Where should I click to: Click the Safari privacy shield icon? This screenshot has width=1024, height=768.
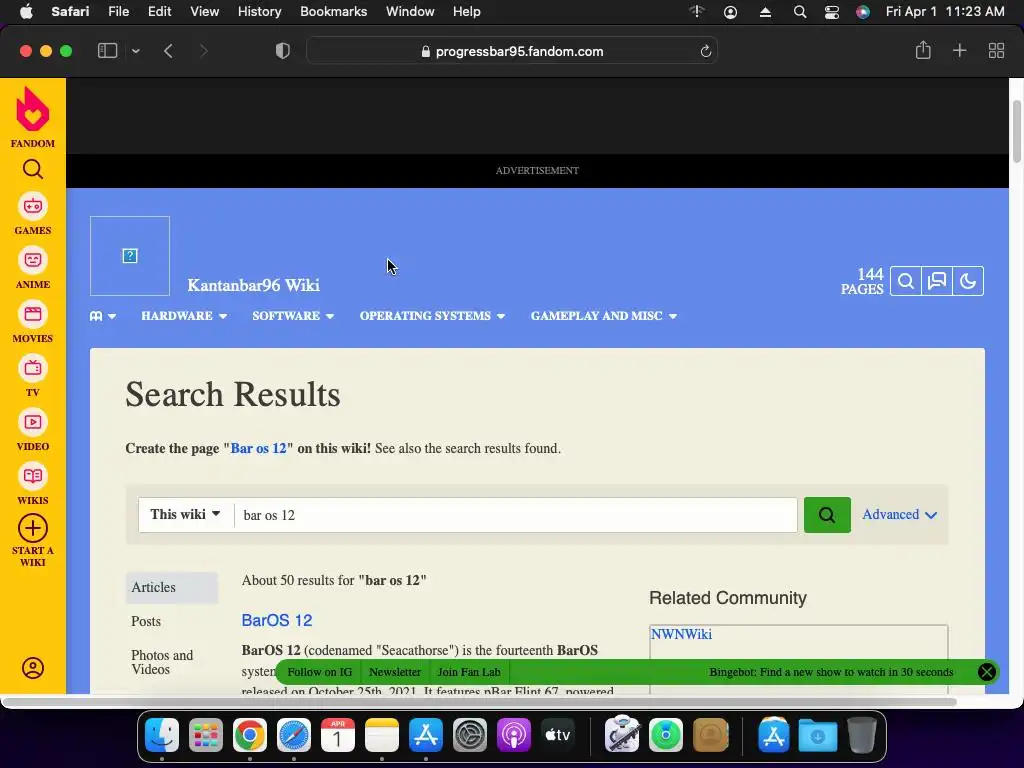(x=283, y=51)
